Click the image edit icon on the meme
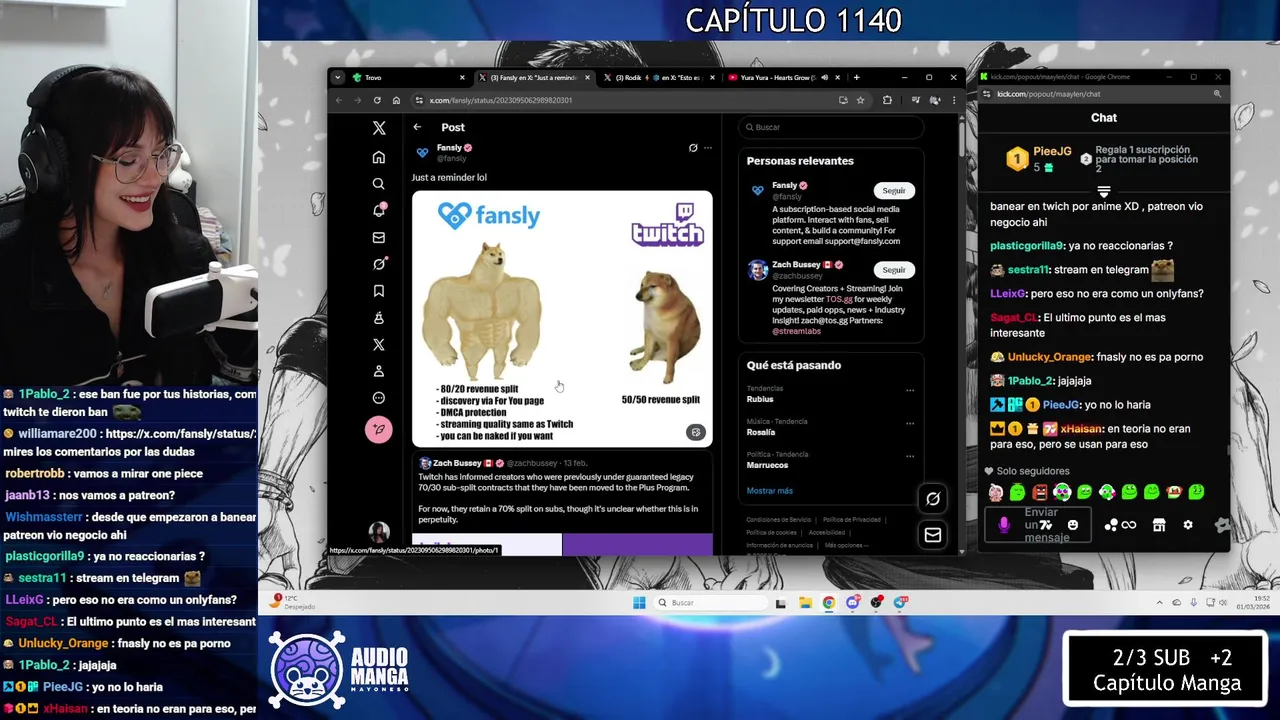Viewport: 1280px width, 720px height. coord(696,432)
